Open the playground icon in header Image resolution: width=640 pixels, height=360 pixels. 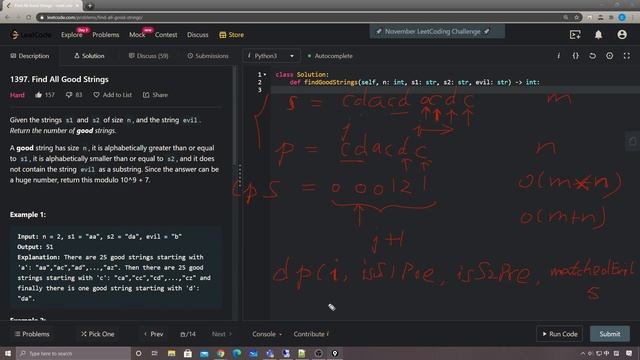[575, 35]
